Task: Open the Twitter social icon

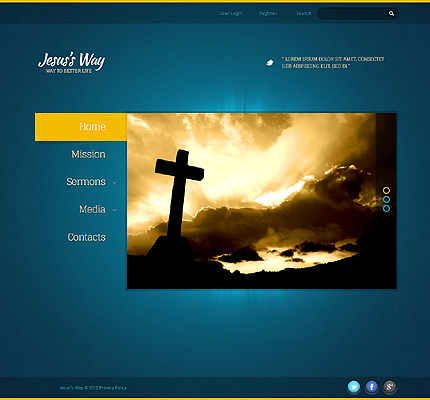Action: pos(354,387)
